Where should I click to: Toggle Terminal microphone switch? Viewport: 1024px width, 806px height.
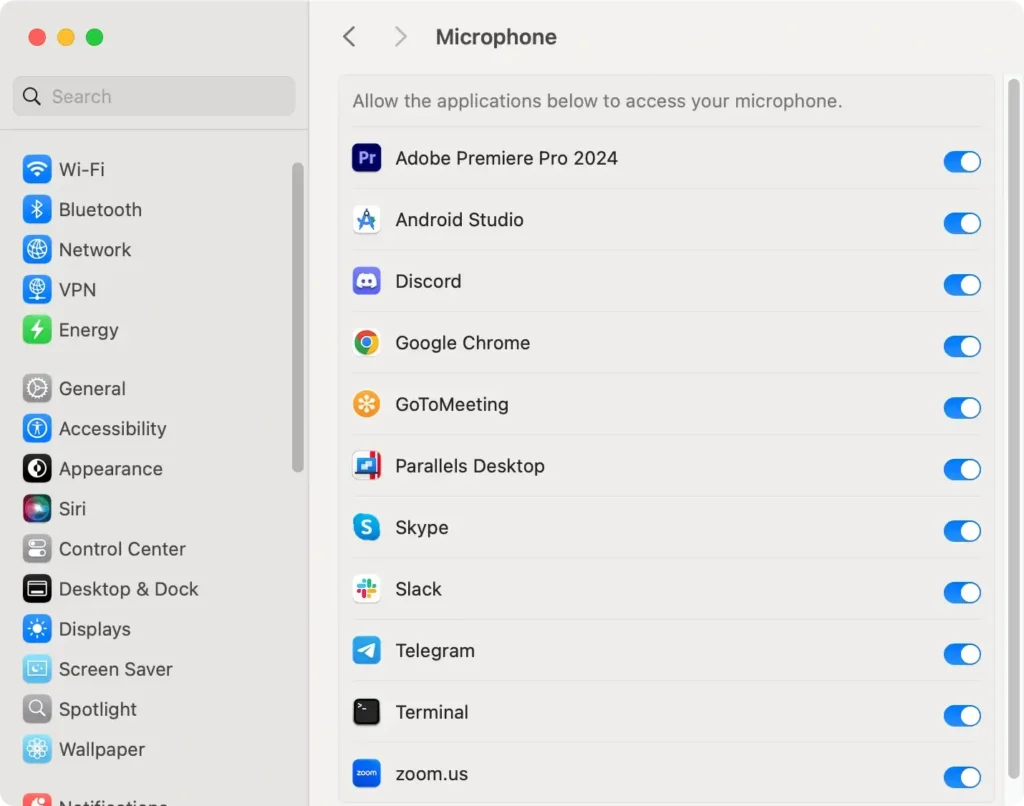point(962,715)
